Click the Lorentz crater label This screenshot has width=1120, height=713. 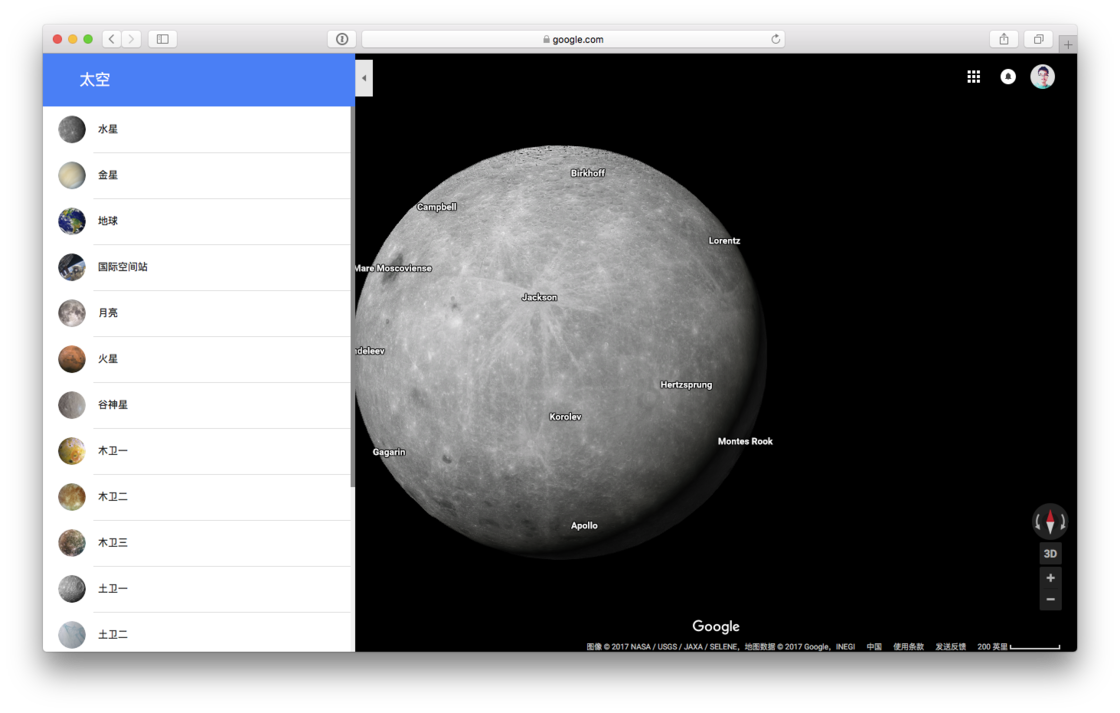click(724, 241)
